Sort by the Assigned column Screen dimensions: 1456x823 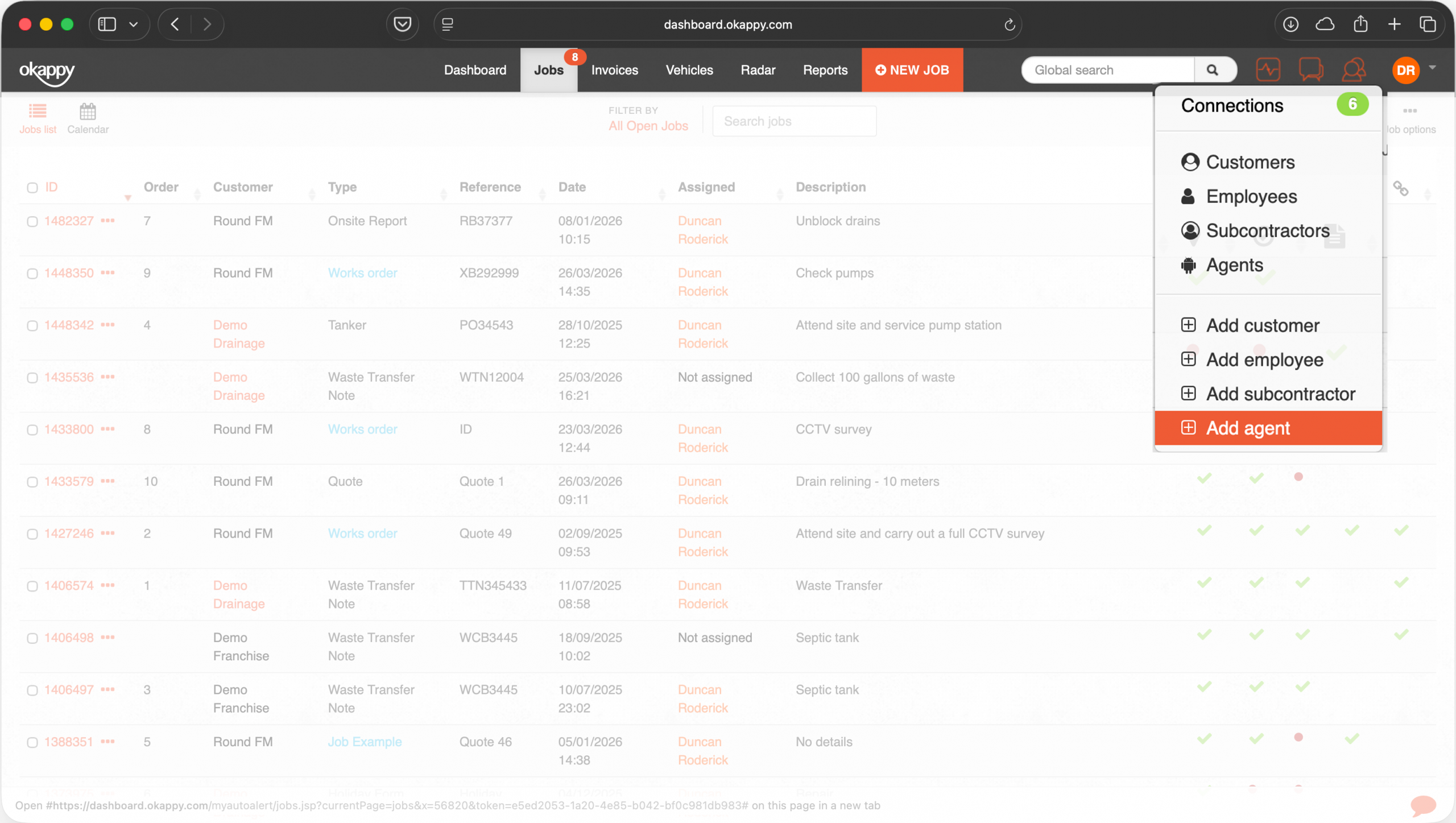coord(706,187)
